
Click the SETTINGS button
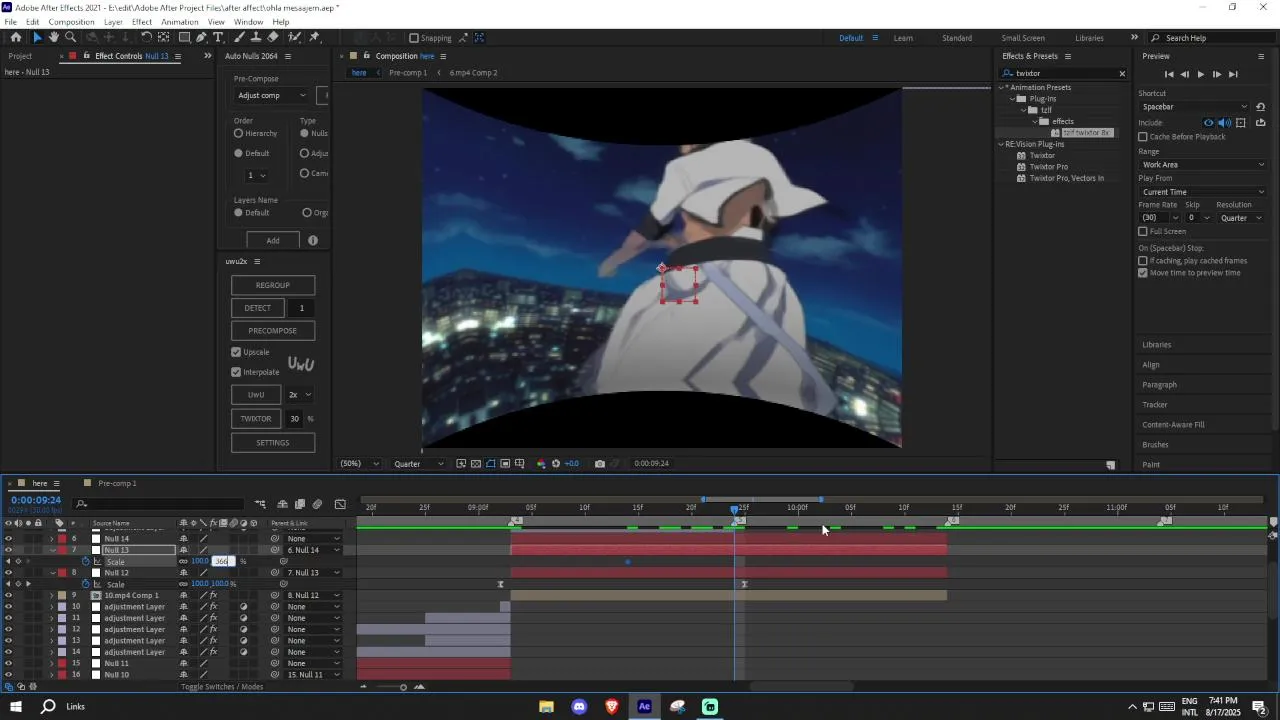pyautogui.click(x=273, y=443)
